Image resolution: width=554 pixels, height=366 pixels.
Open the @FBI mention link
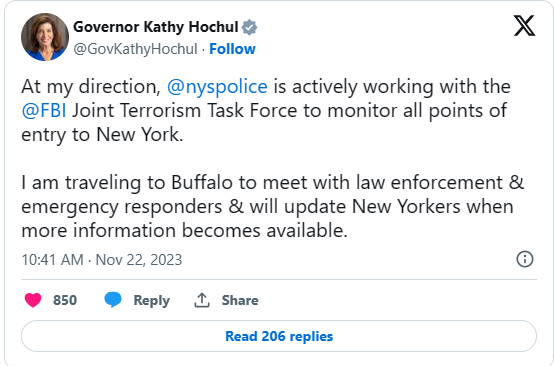[x=44, y=111]
